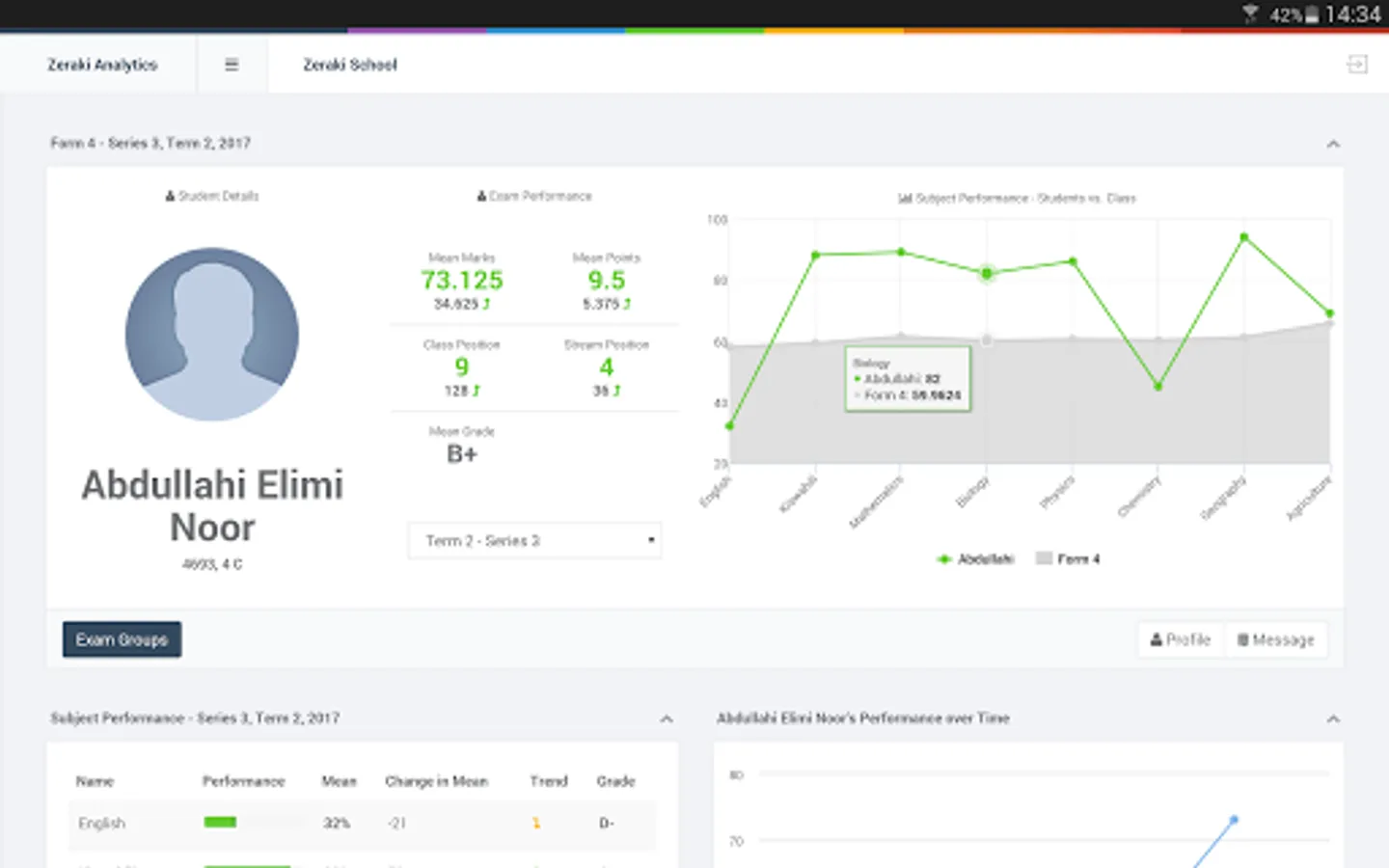This screenshot has width=1389, height=868.
Task: Click the Biology data point on chart
Action: tap(987, 274)
